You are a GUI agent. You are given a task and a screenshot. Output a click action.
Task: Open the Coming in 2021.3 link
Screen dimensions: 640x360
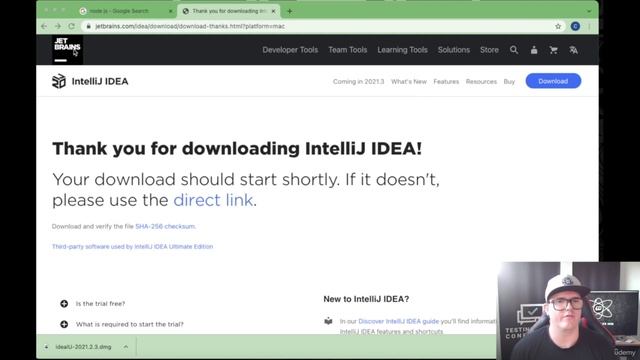(358, 82)
